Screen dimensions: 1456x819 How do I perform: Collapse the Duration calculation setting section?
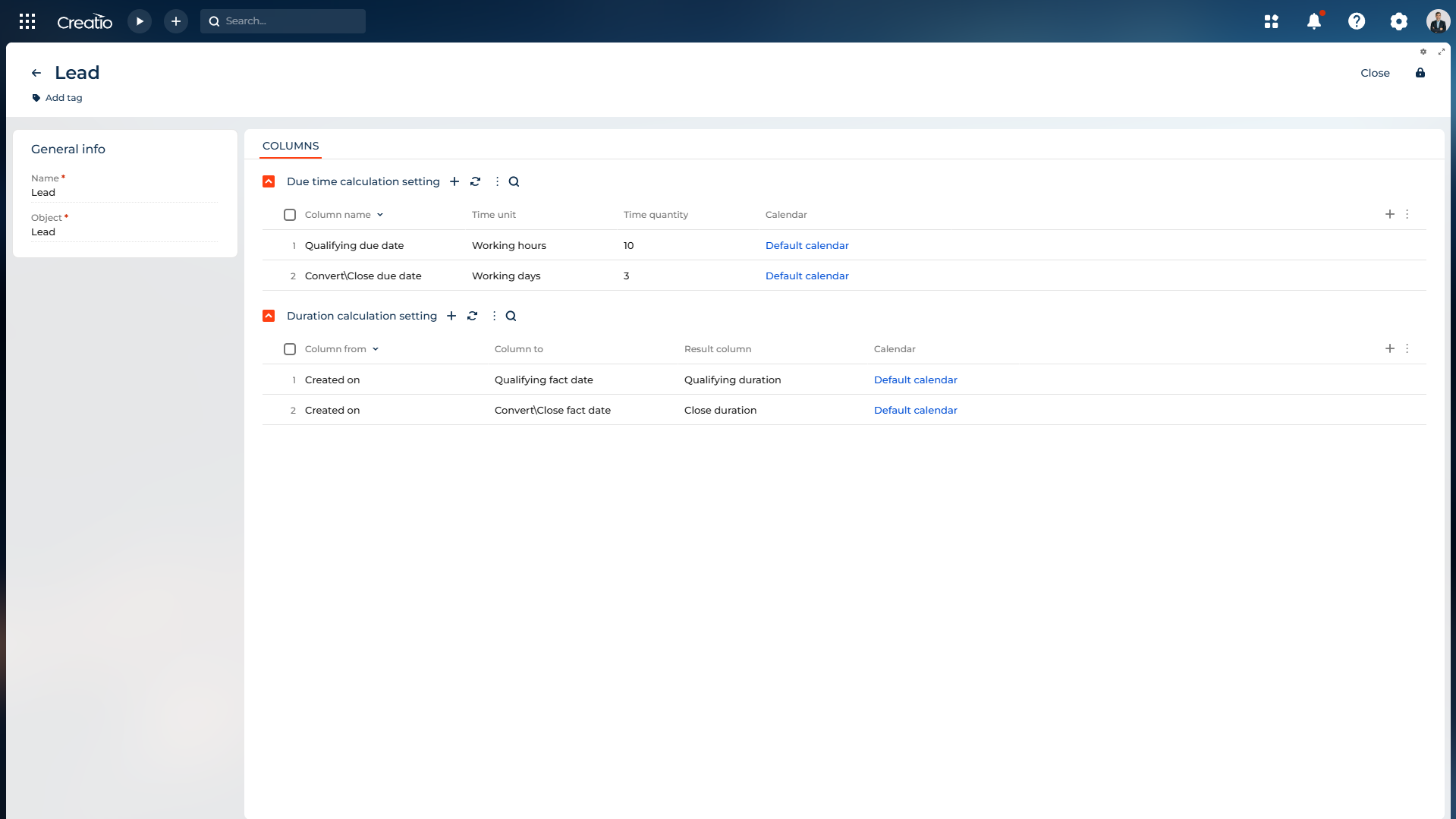pyautogui.click(x=269, y=316)
